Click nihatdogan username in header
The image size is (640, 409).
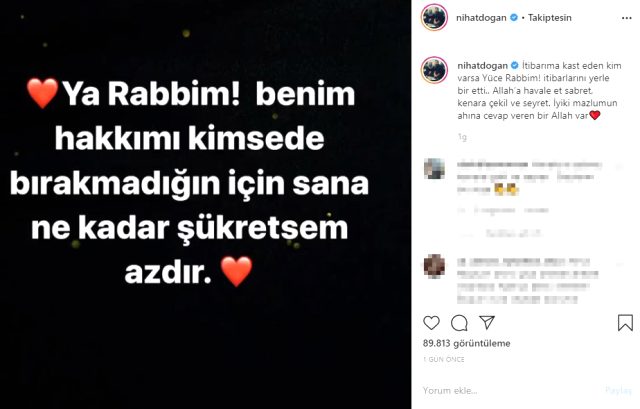point(481,18)
